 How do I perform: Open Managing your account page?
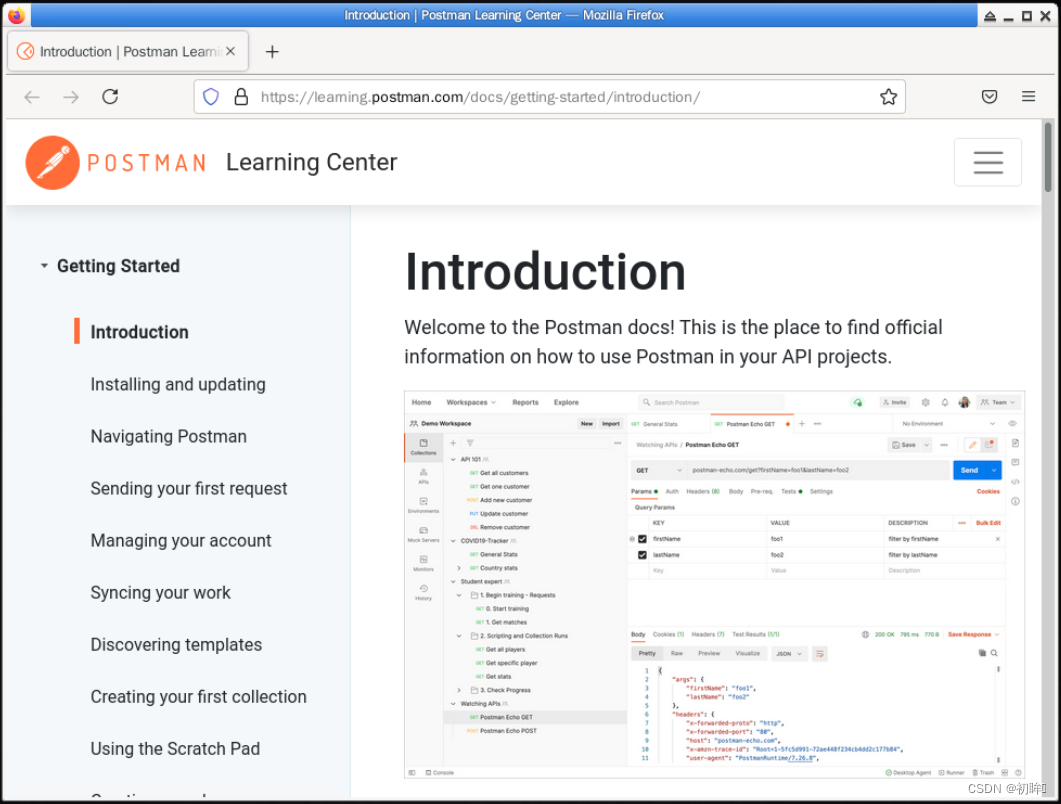coord(181,541)
